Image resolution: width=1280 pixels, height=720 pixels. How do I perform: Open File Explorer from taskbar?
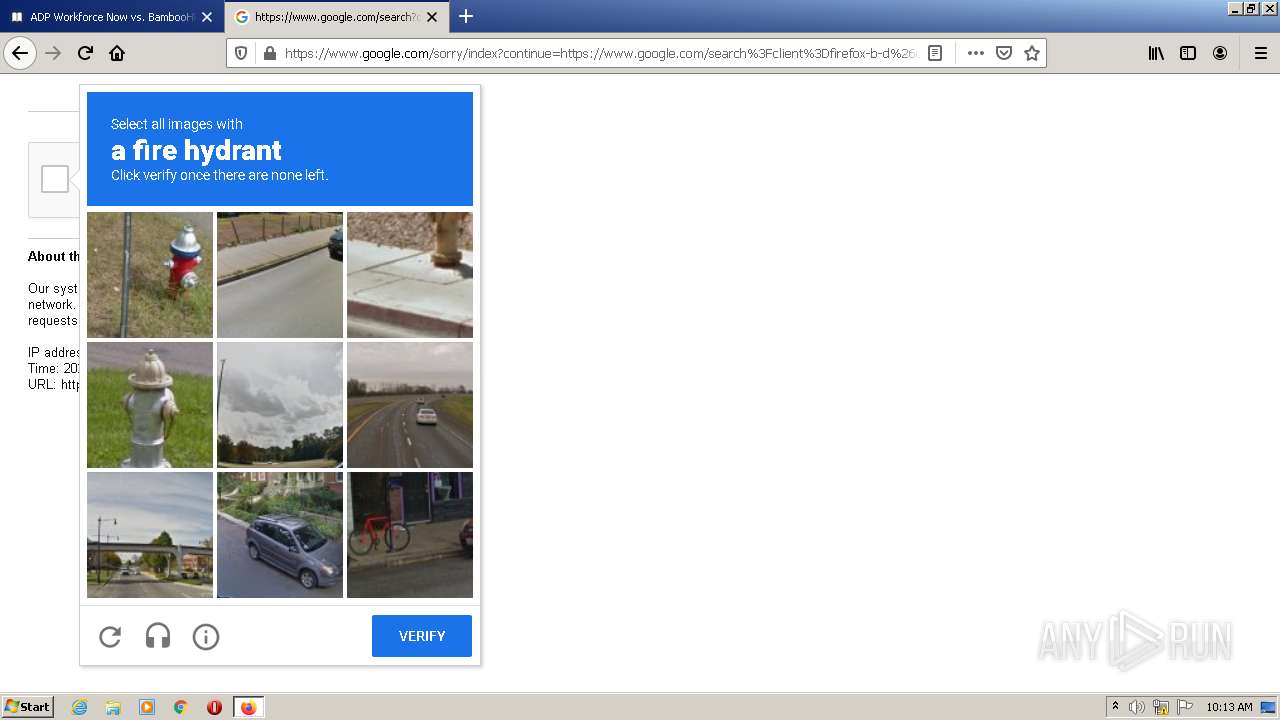click(x=113, y=707)
